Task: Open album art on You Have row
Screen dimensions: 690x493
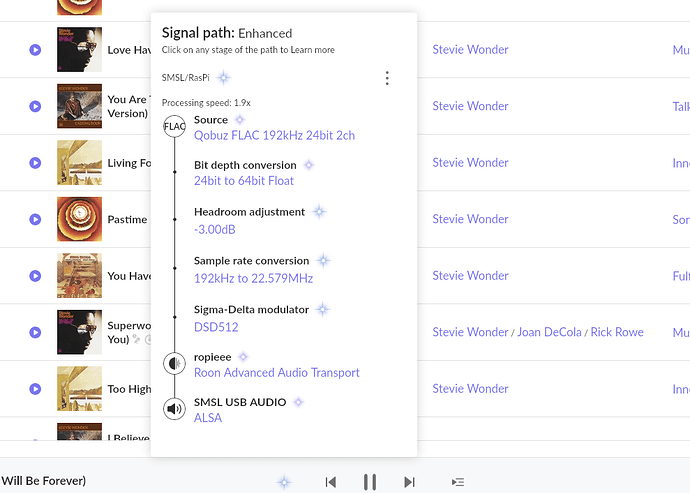Action: [79, 276]
